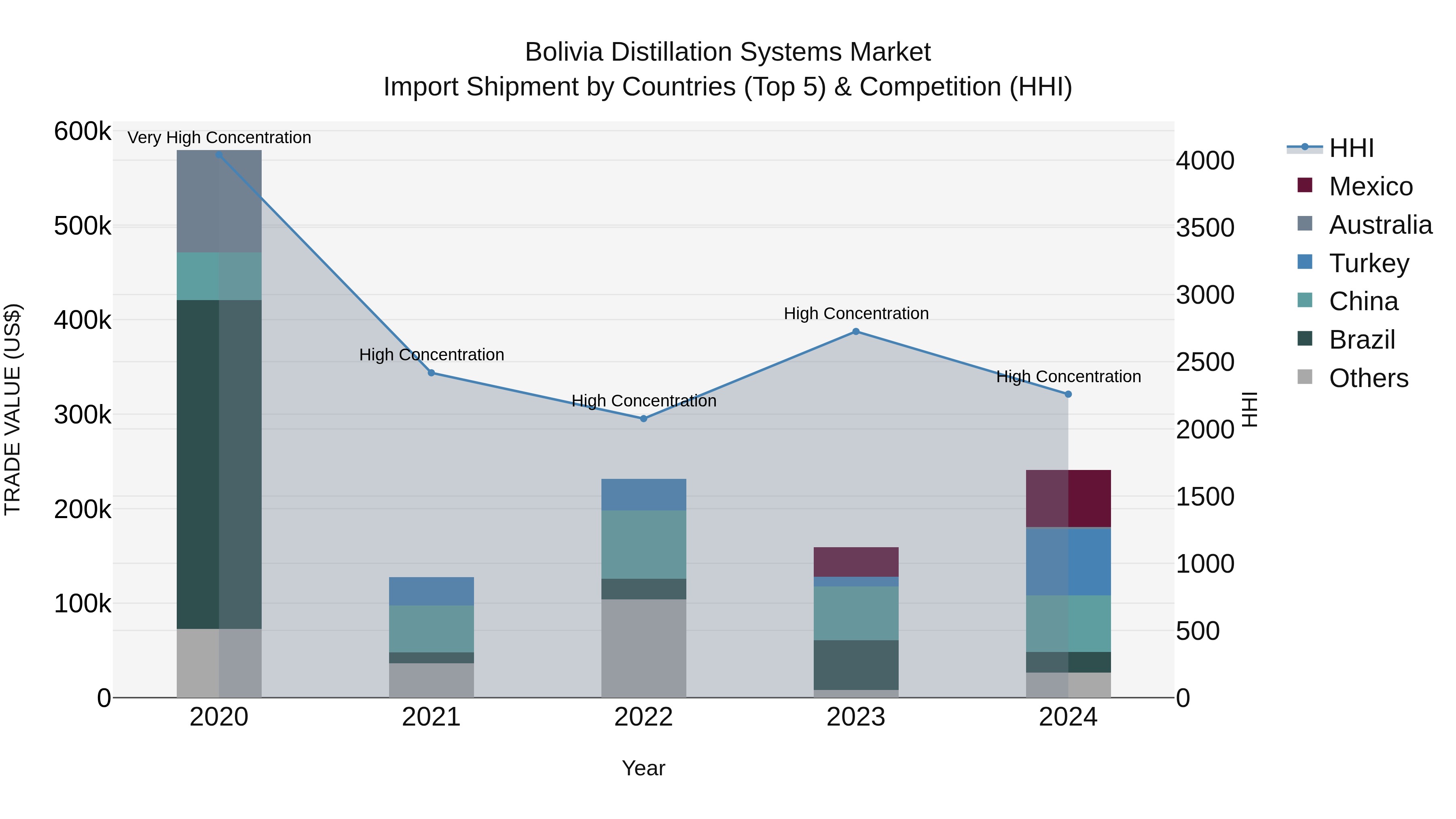Viewport: 1456px width, 819px height.
Task: Click the Brazil segment of the 2022 bar
Action: (644, 589)
